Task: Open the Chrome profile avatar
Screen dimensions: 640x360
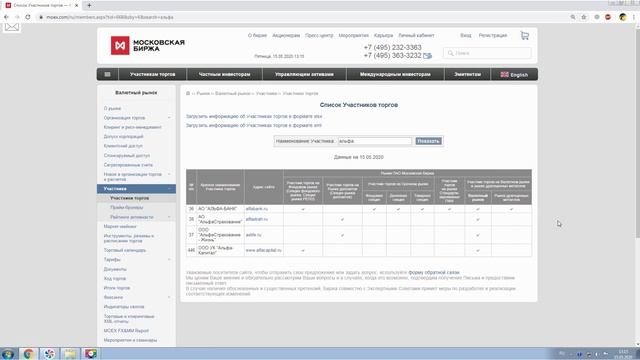Action: pos(622,17)
